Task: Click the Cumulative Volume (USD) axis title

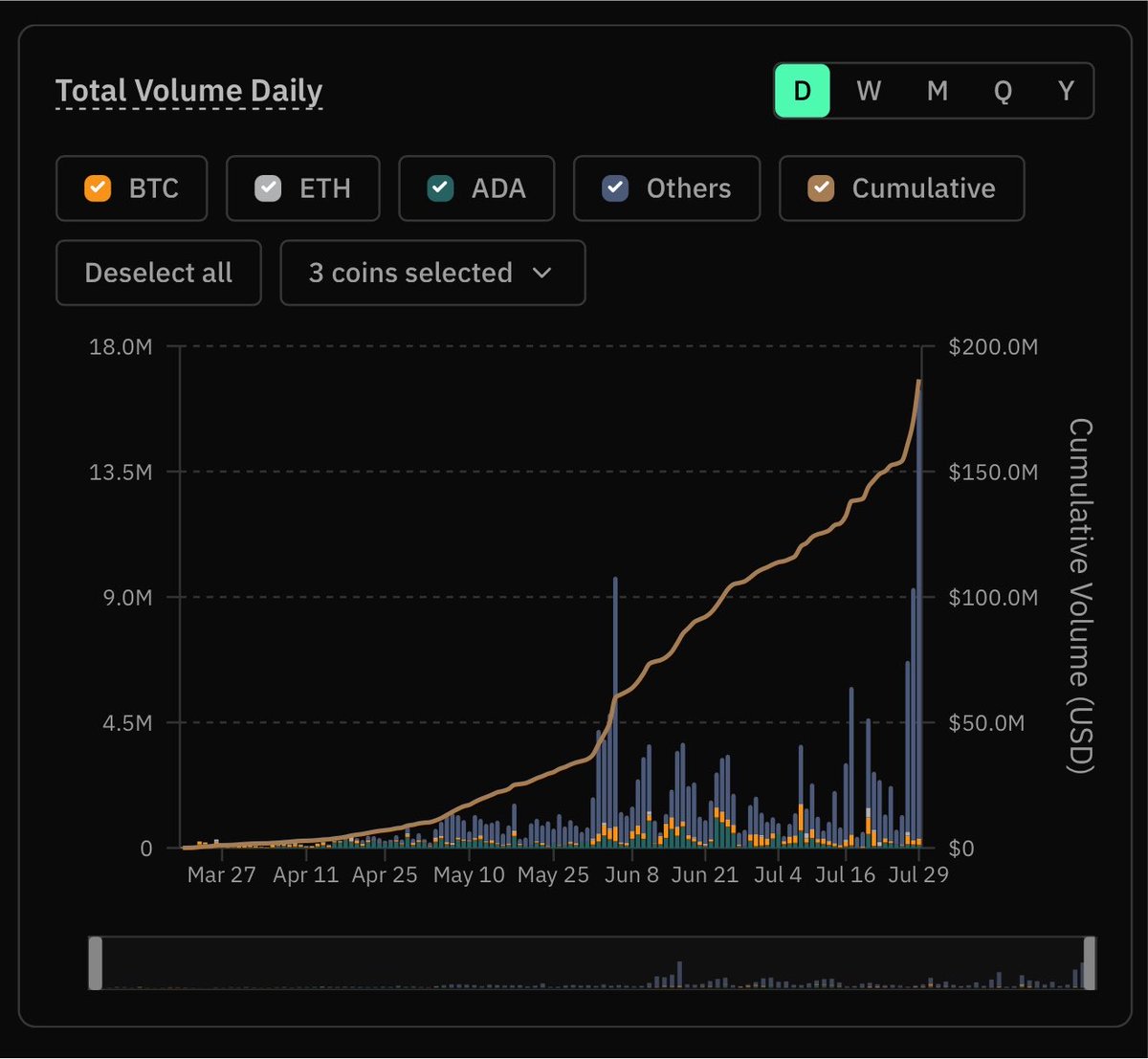Action: pos(1080,595)
